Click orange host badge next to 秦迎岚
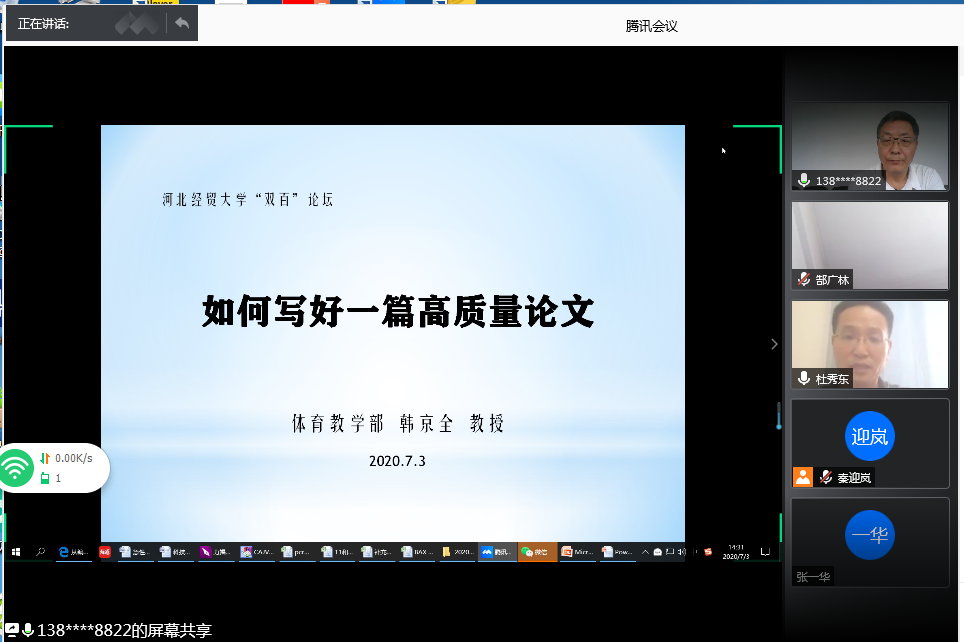Viewport: 964px width, 642px height. tap(803, 477)
